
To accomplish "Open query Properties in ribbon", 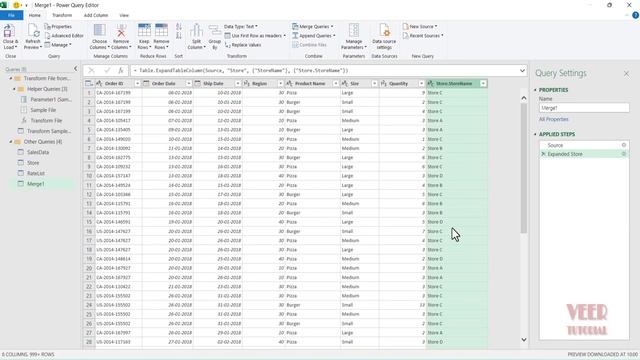I will 58,27.
